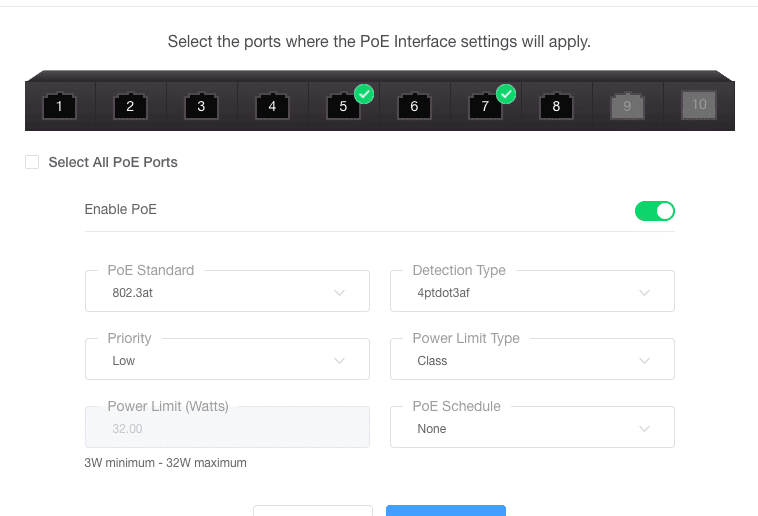
Task: Click the white outlined bottom button
Action: [x=313, y=511]
